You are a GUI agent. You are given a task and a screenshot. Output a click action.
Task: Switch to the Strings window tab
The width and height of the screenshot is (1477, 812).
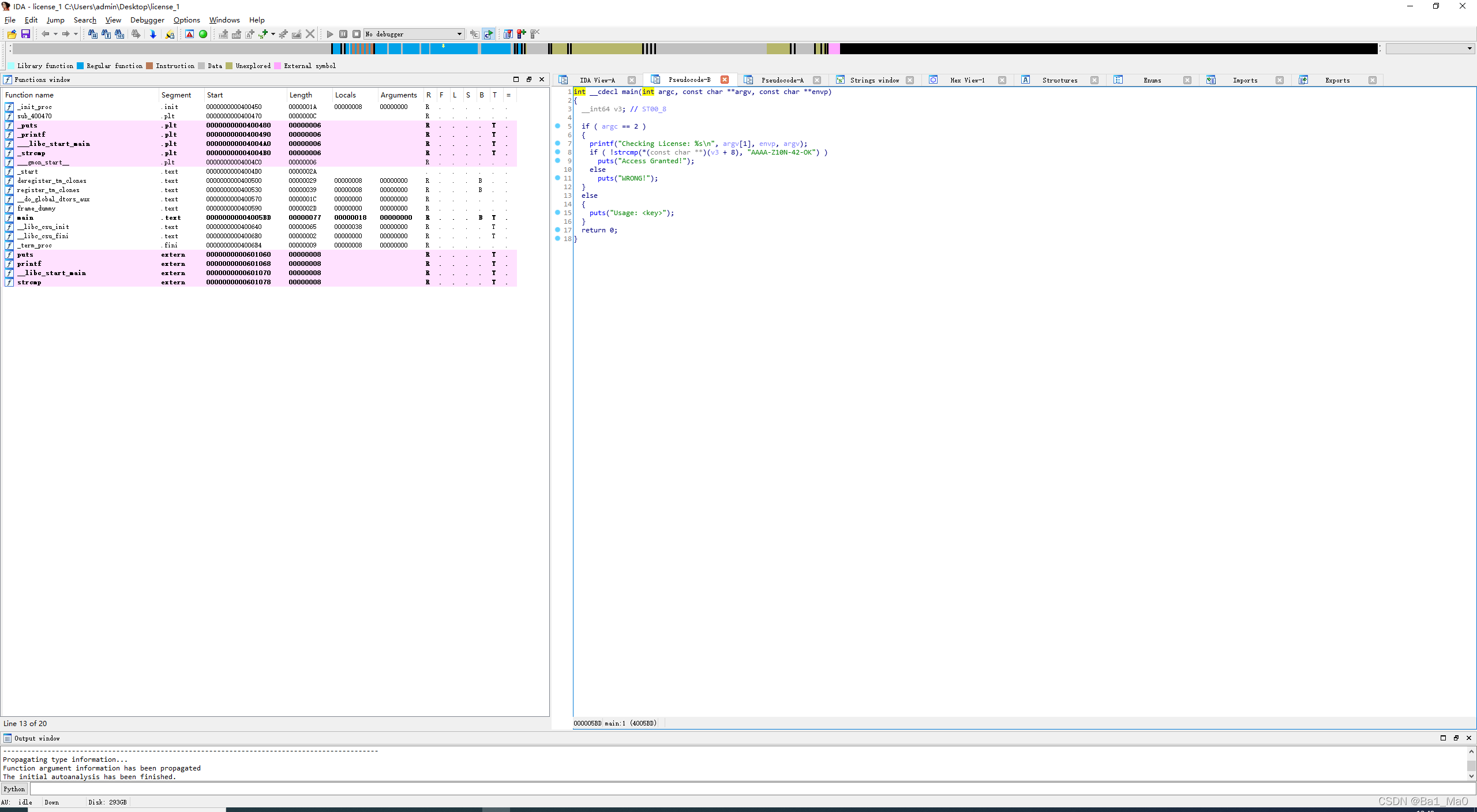coord(874,80)
